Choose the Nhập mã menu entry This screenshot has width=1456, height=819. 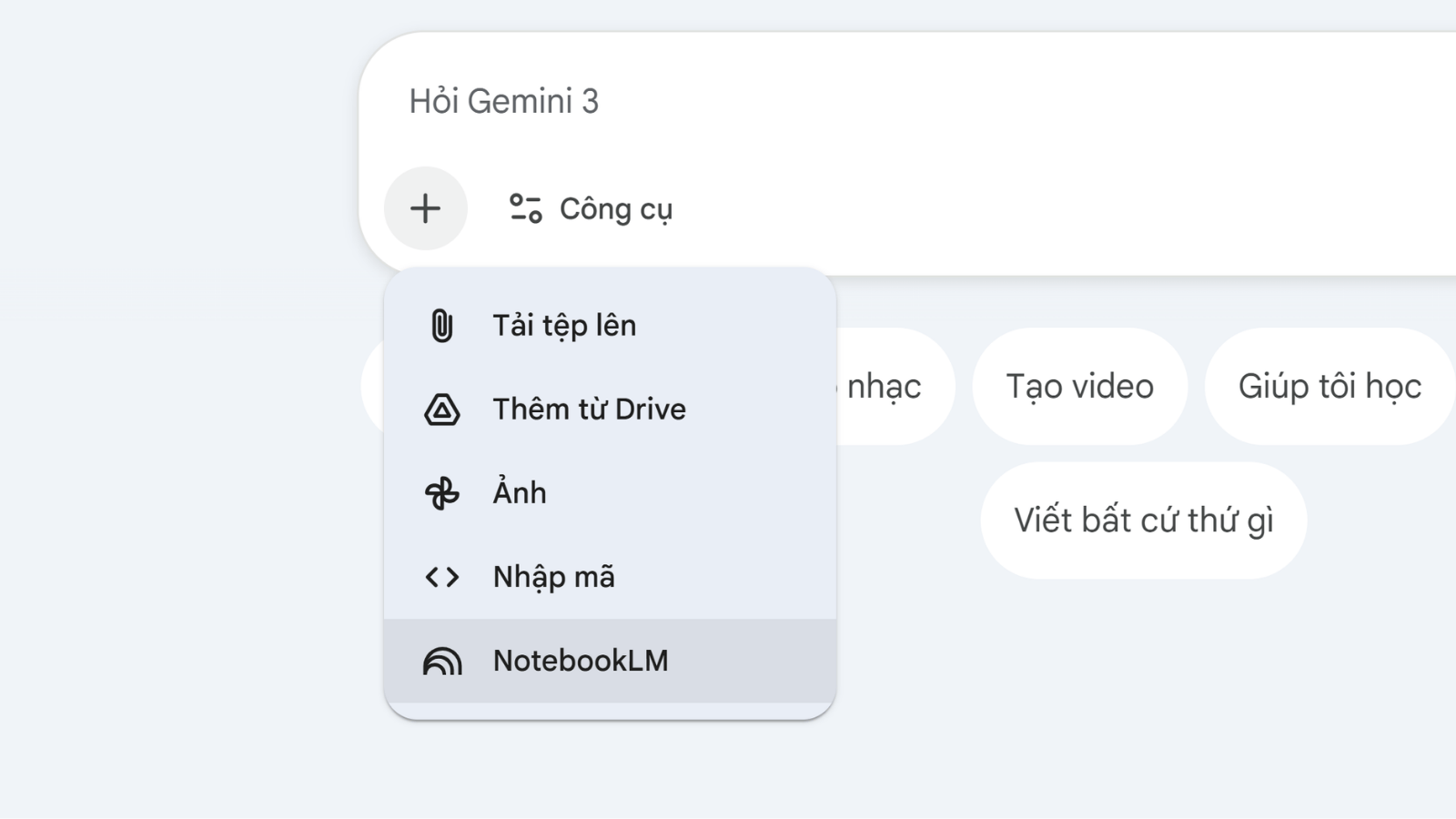(553, 577)
